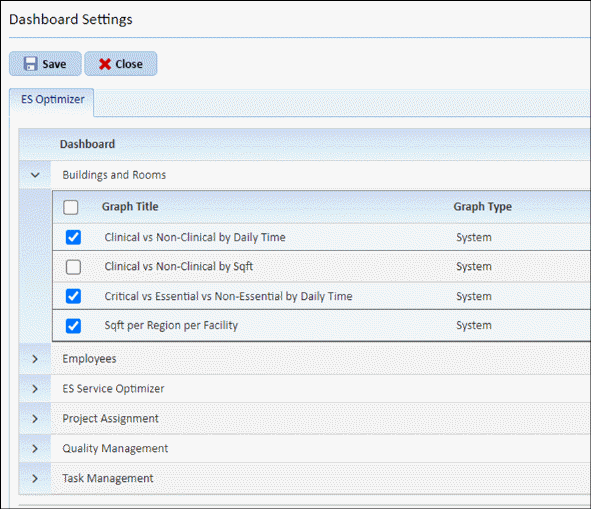
Task: Expand the Employees section
Action: coord(35,359)
